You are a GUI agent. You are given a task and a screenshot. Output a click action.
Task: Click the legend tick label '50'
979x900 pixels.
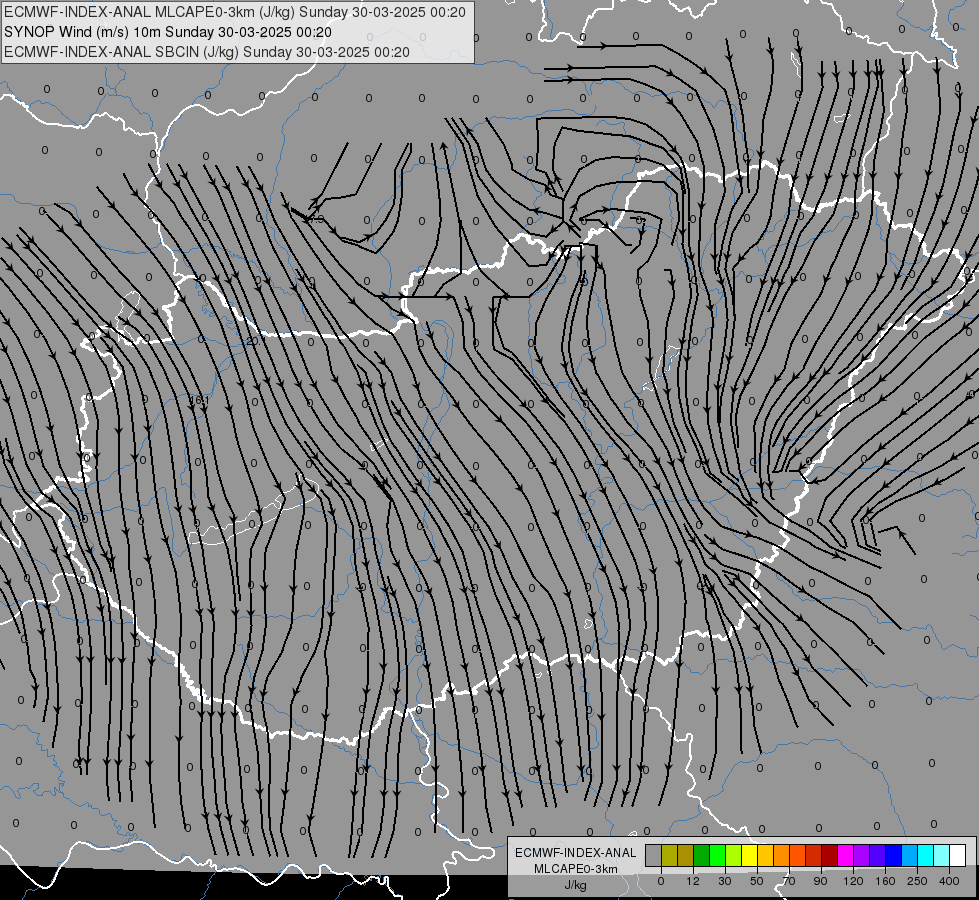757,881
